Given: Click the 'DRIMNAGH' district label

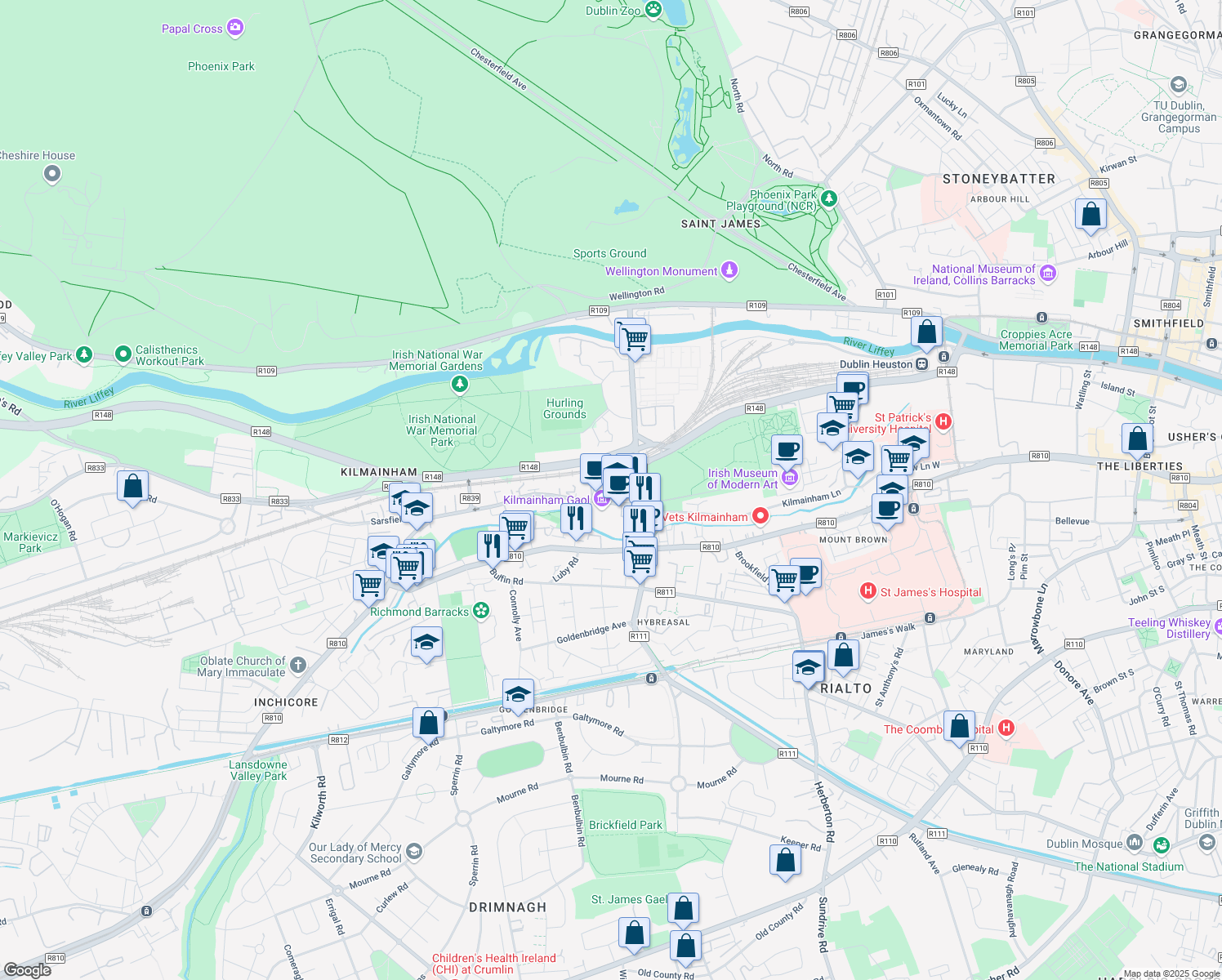Looking at the screenshot, I should 508,907.
